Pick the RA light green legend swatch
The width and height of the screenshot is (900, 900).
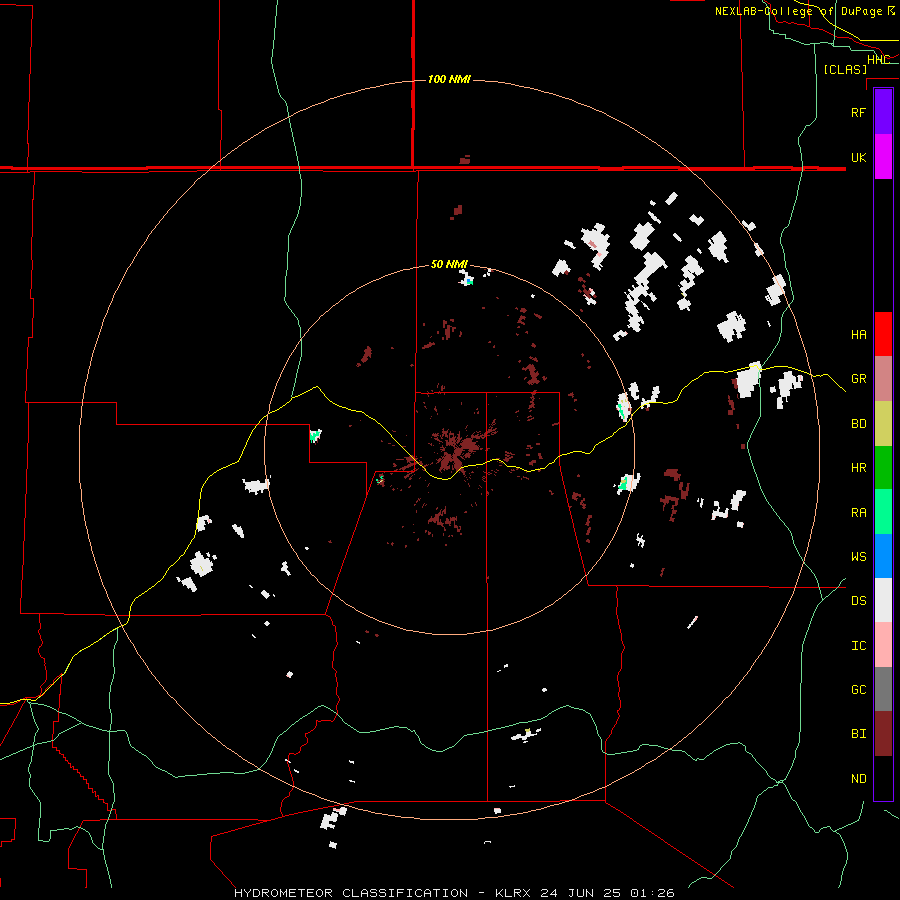(x=883, y=512)
